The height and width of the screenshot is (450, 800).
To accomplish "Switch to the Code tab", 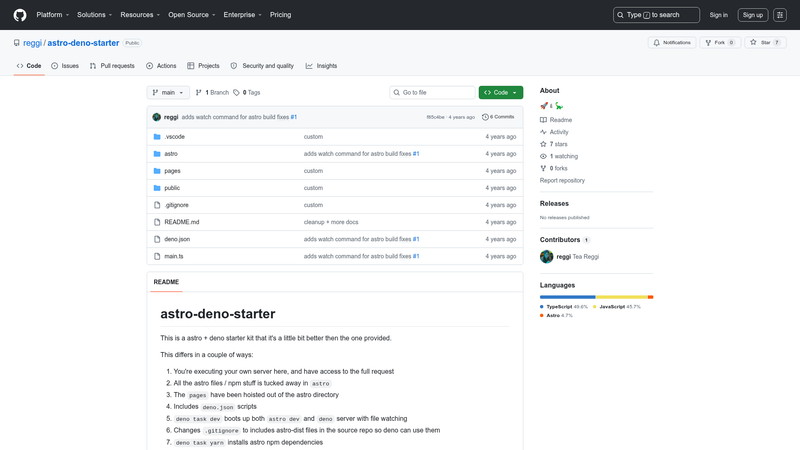I will [29, 66].
